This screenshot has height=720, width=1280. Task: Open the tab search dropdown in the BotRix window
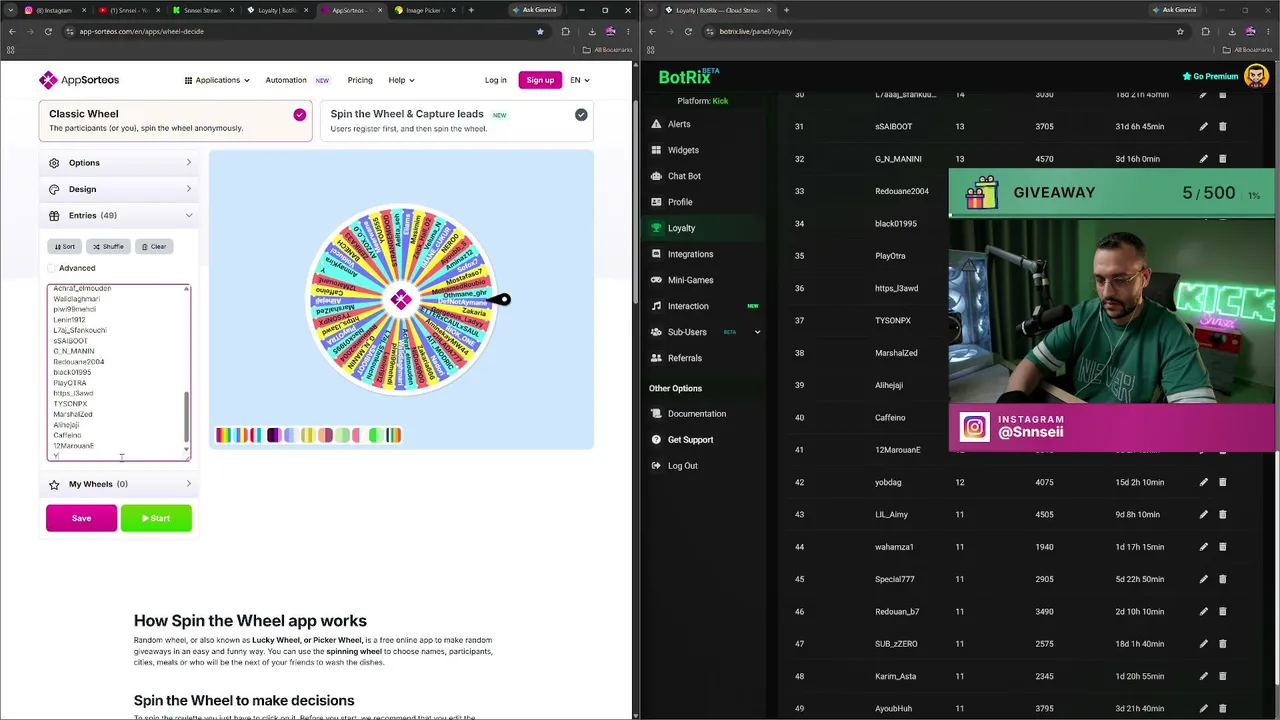pos(651,10)
